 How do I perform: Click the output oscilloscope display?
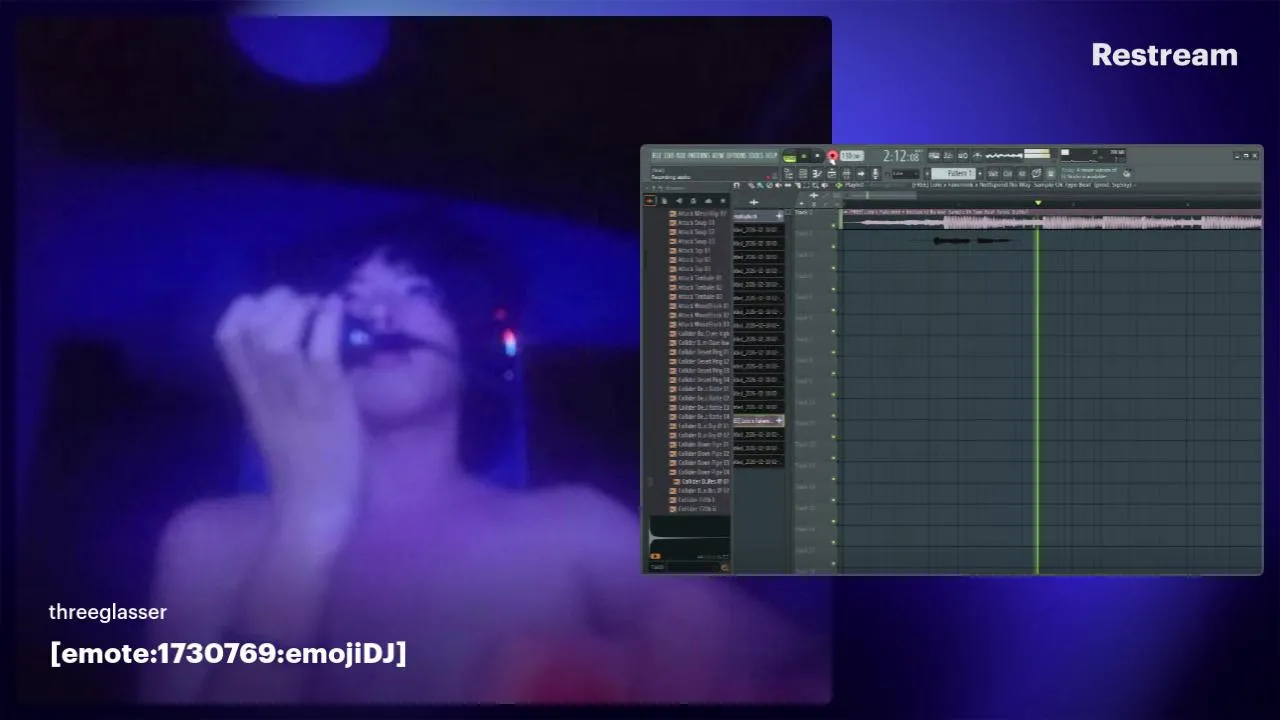coord(1004,156)
